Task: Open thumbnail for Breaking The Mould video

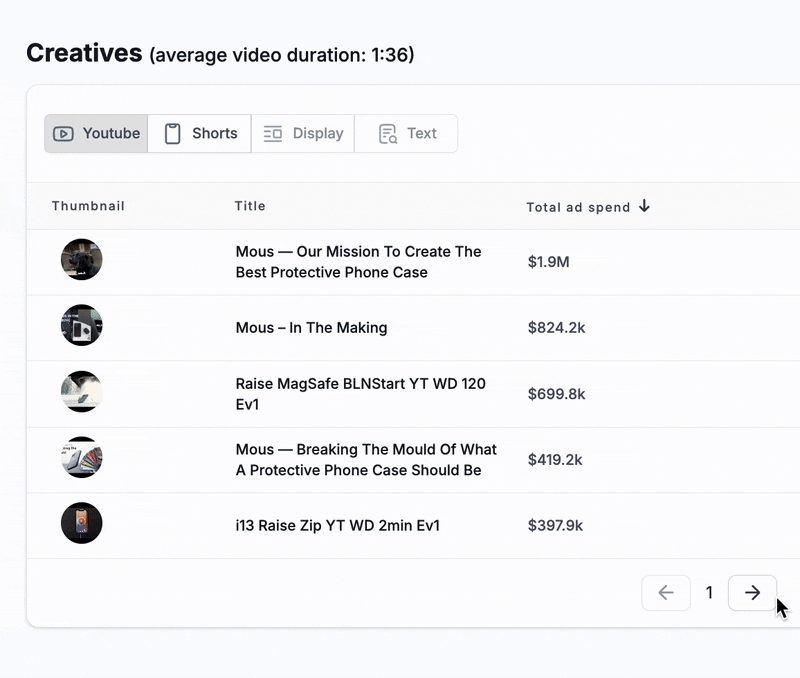Action: point(82,457)
